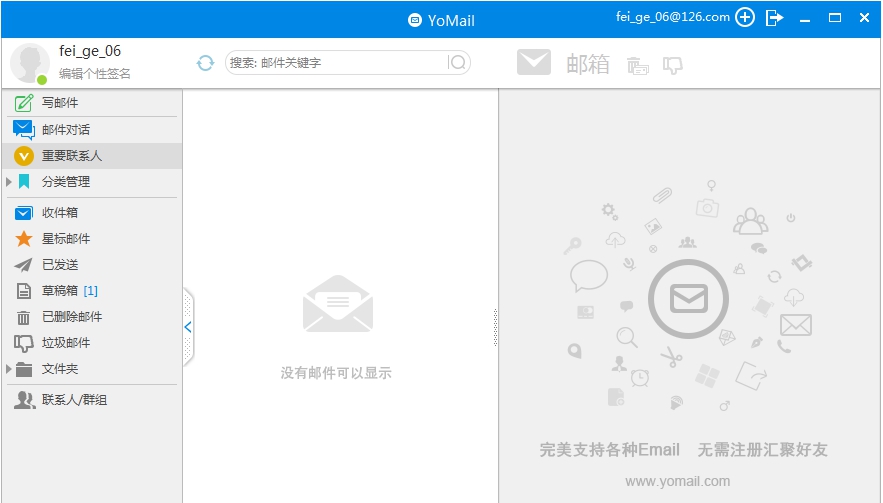The width and height of the screenshot is (883, 503).
Task: Click the orange star icon for starred mail
Action: point(24,239)
